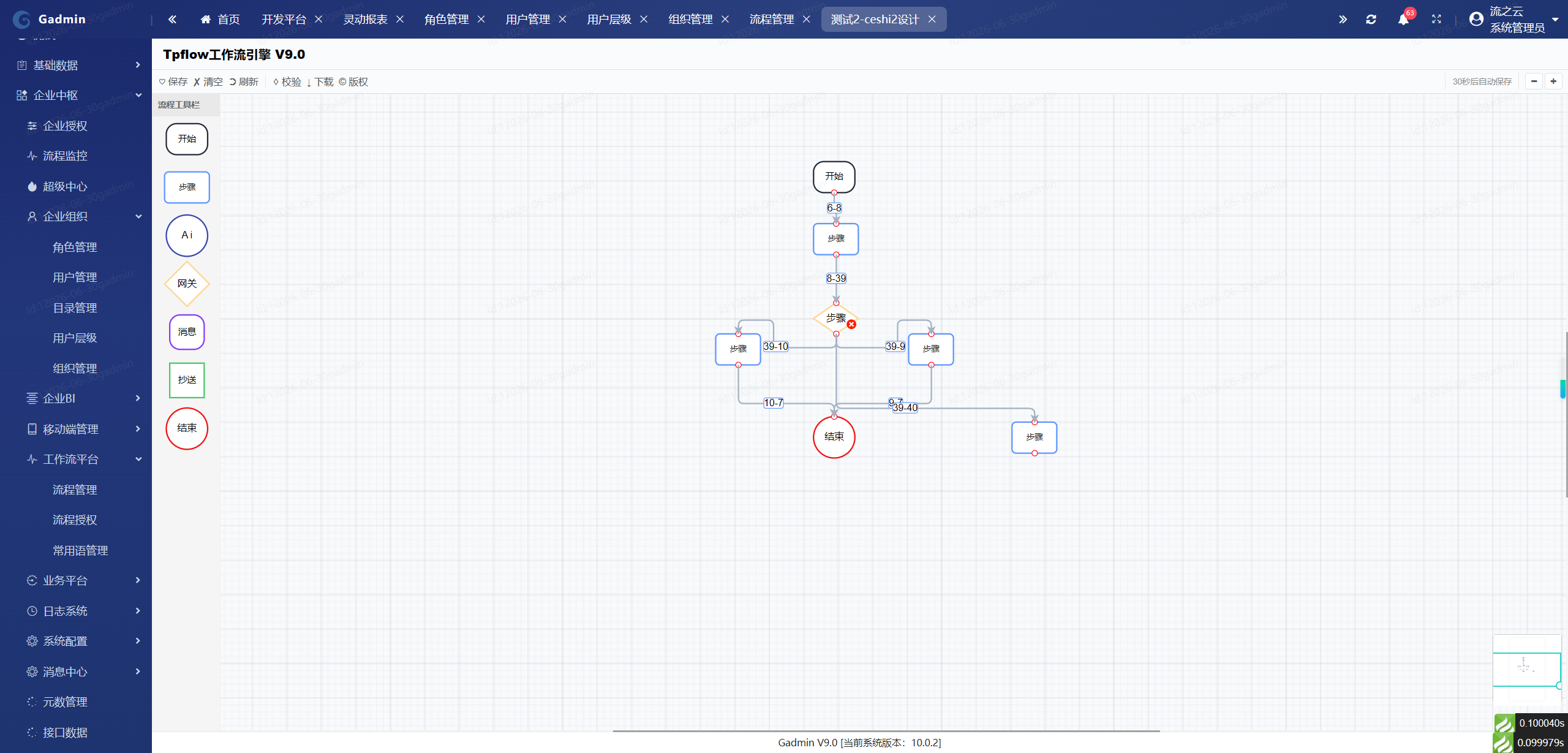Select the 网关 gateway diamond tool
Screen dimensions: 1568x753
click(187, 284)
